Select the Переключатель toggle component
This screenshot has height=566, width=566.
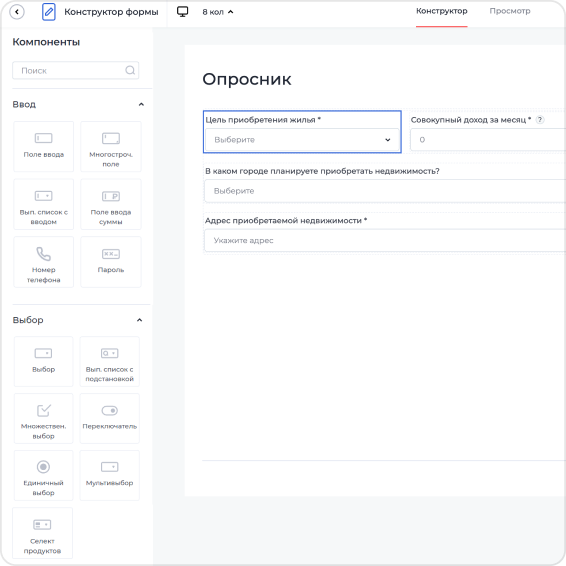tap(110, 419)
